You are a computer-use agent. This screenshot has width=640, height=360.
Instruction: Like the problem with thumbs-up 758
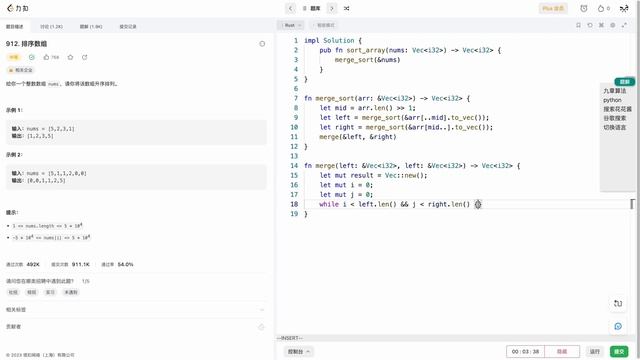click(51, 57)
